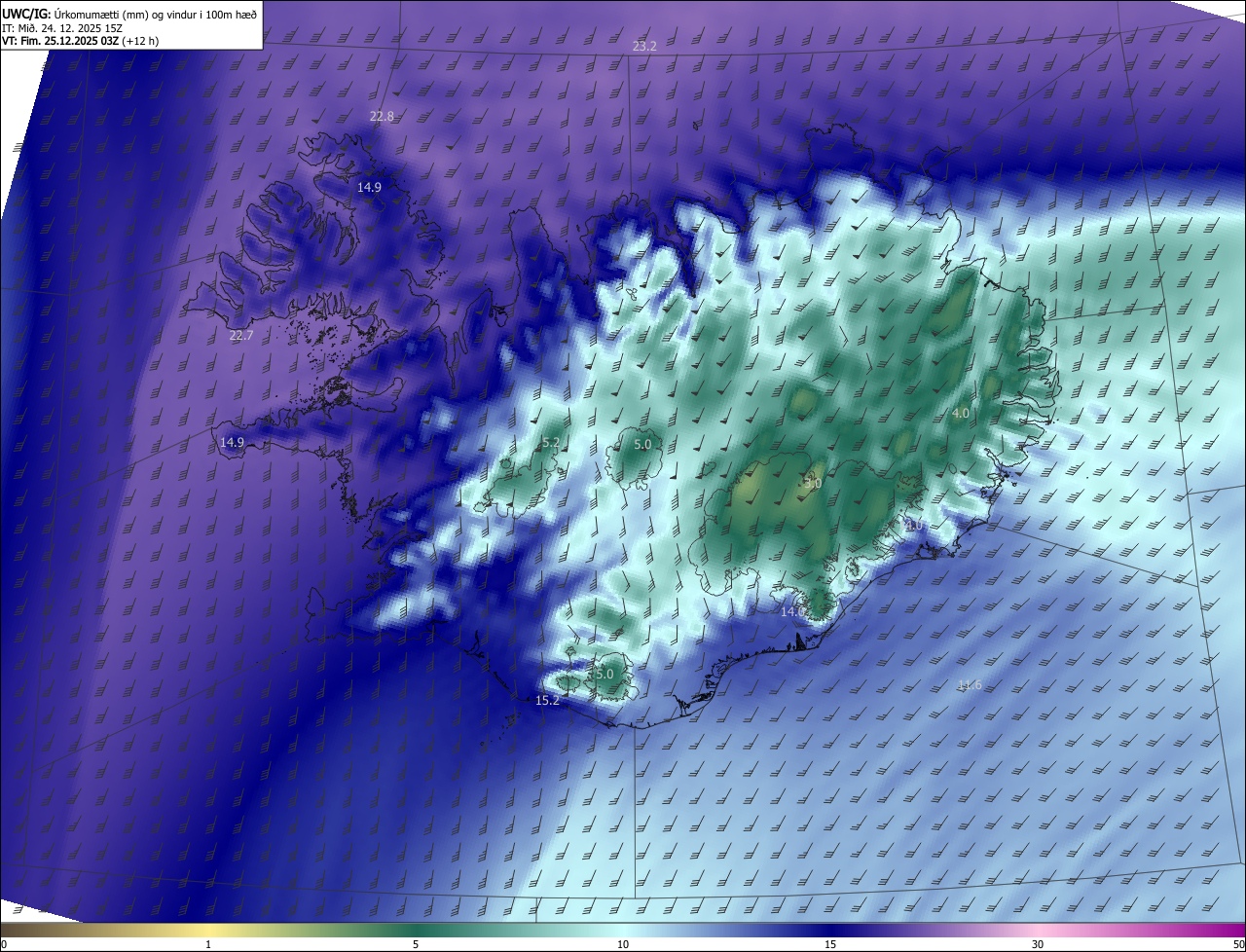Click the 22.7 value label

pos(240,336)
